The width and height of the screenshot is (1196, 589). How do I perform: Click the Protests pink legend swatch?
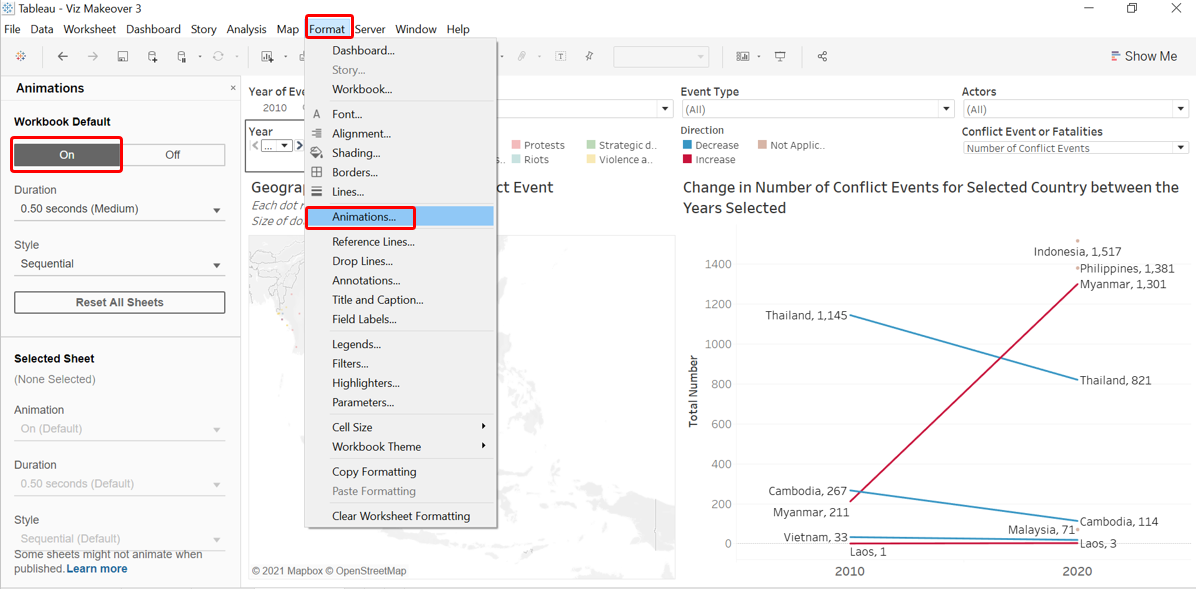[517, 145]
